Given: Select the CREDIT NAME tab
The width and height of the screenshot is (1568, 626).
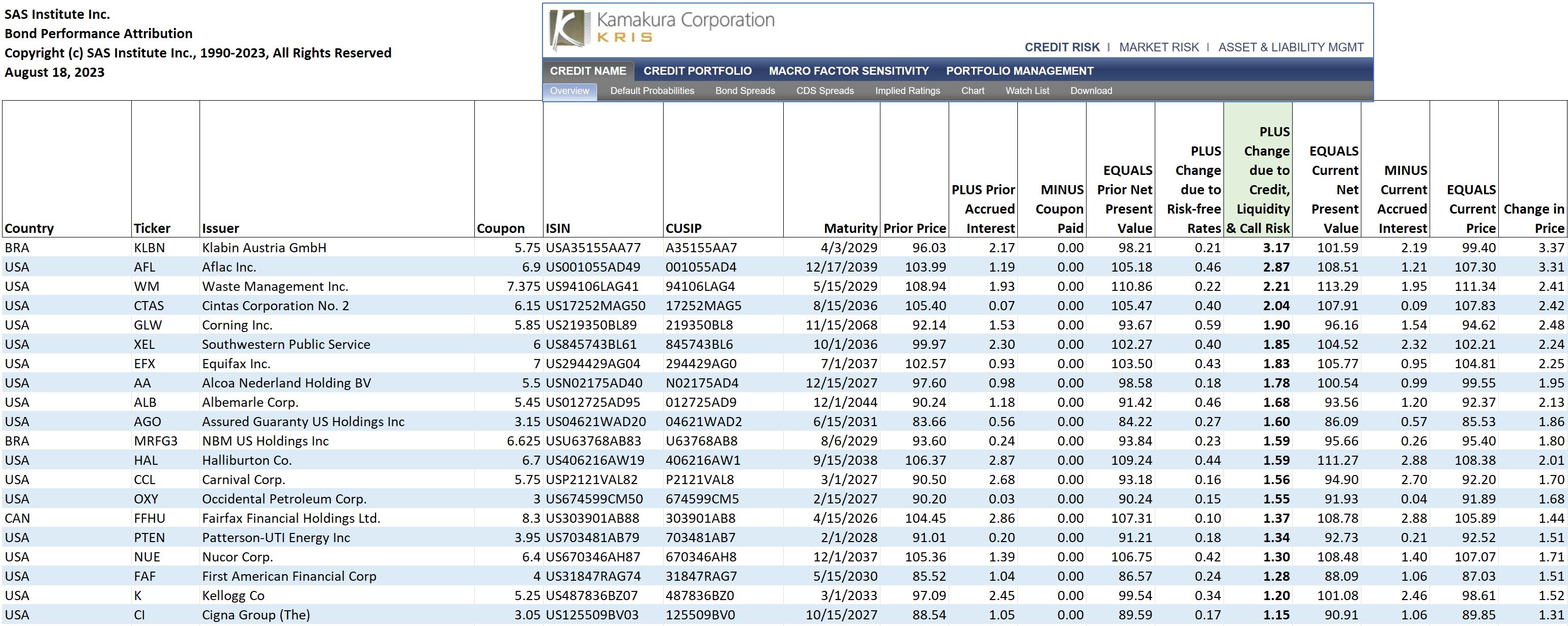Looking at the screenshot, I should click(588, 71).
